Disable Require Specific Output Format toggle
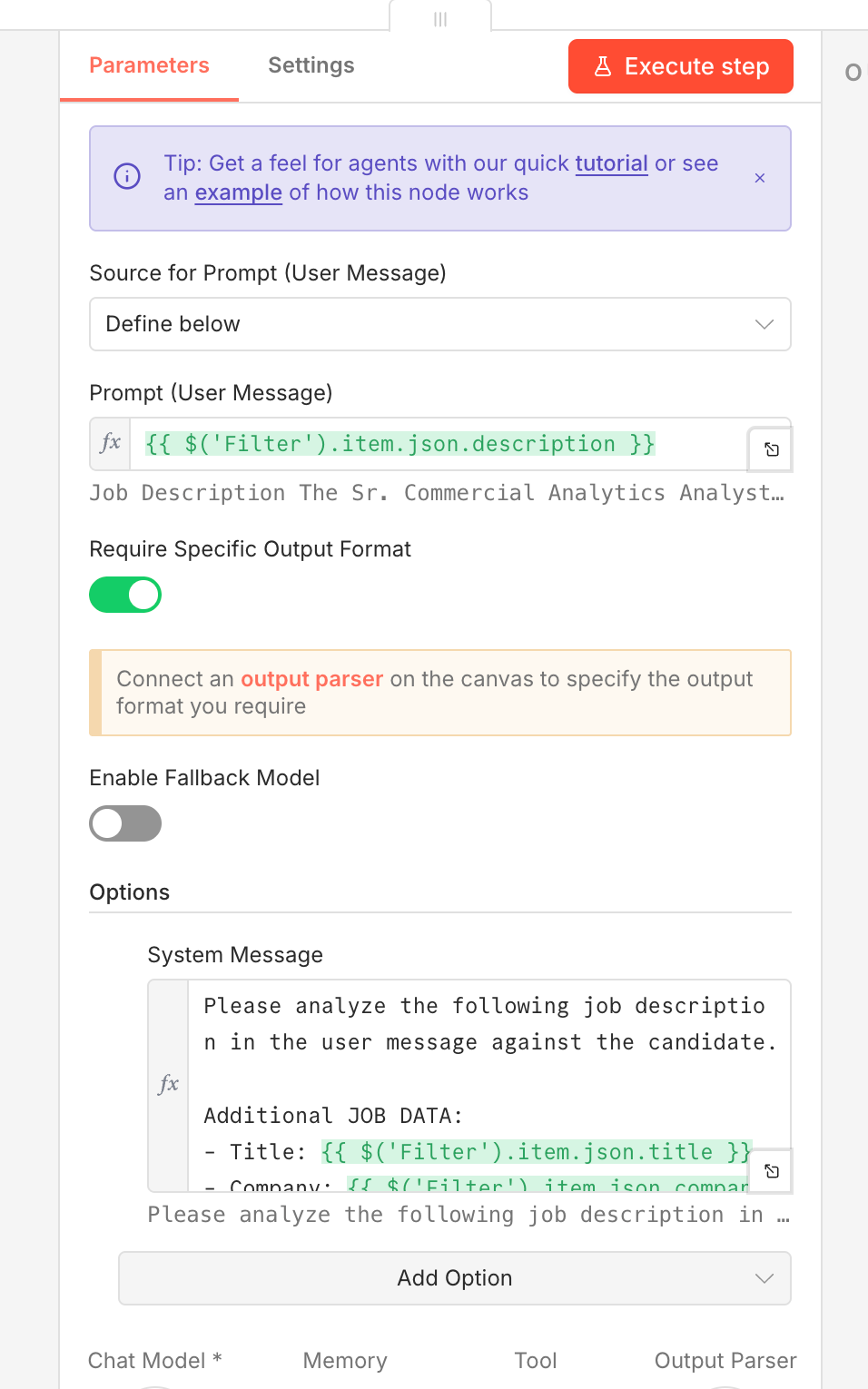Viewport: 868px width, 1389px height. tap(125, 595)
